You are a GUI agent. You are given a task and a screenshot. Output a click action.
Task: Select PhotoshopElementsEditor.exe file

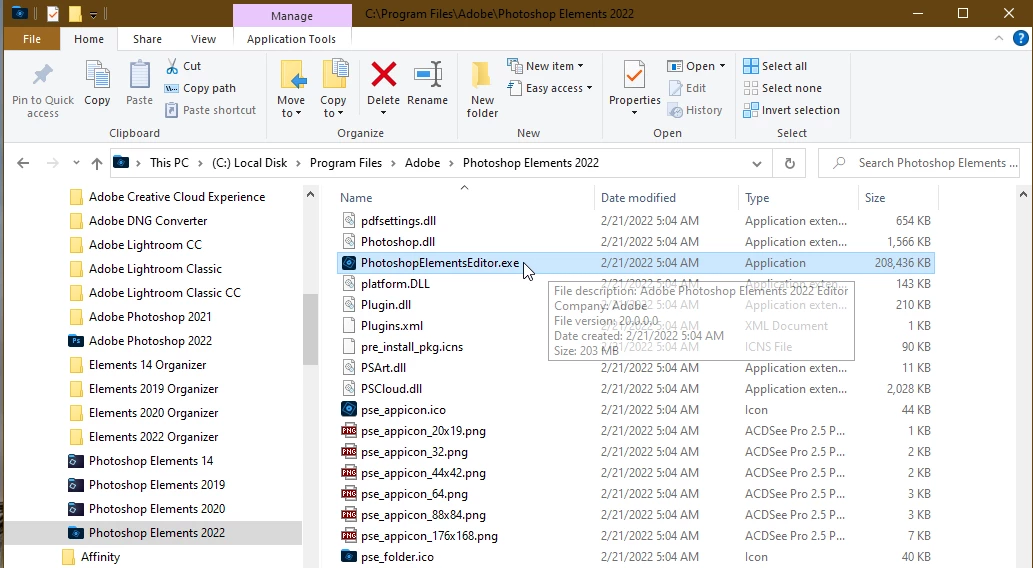(x=635, y=263)
